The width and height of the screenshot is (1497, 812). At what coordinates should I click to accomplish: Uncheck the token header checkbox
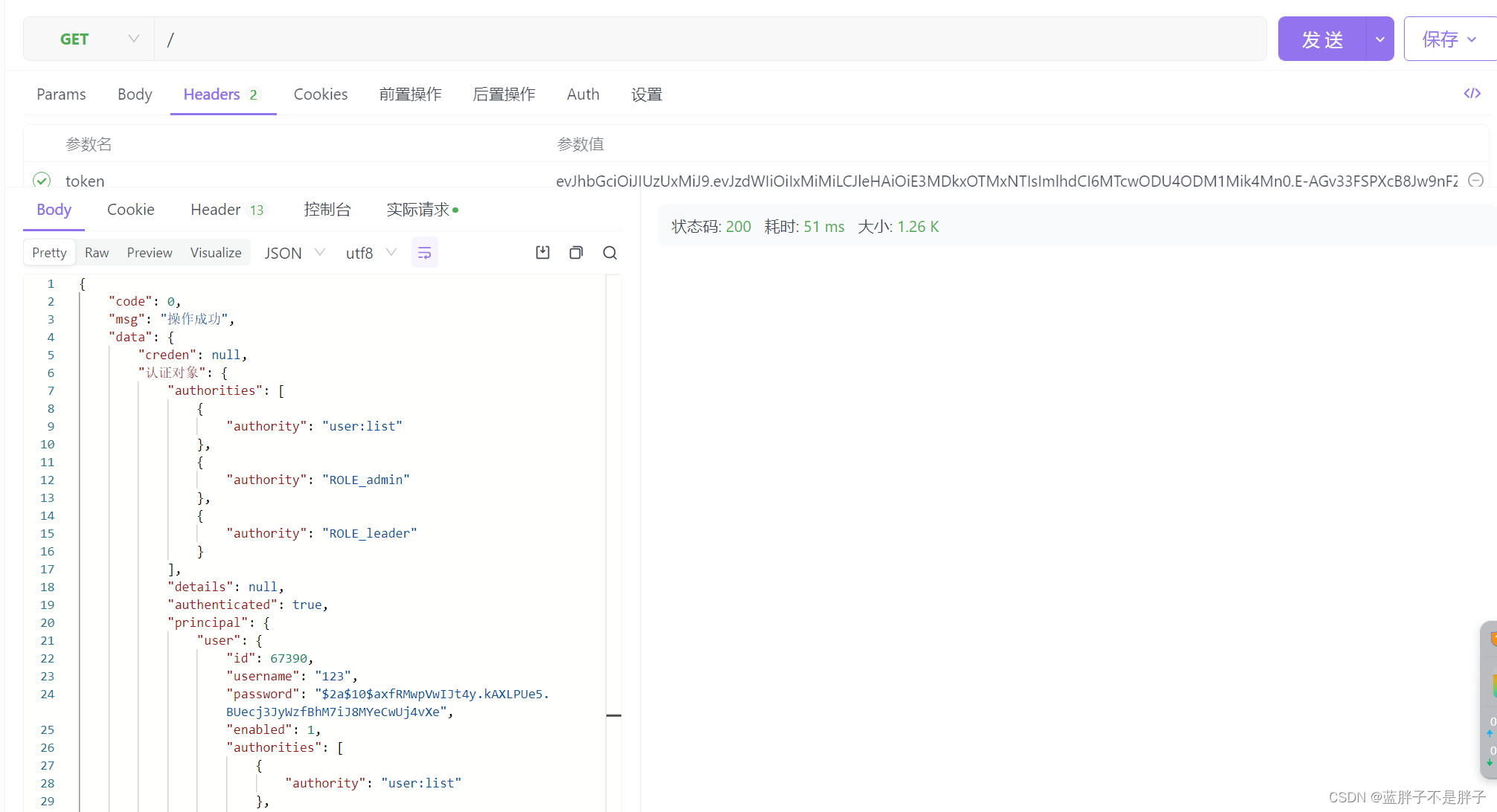pyautogui.click(x=42, y=180)
